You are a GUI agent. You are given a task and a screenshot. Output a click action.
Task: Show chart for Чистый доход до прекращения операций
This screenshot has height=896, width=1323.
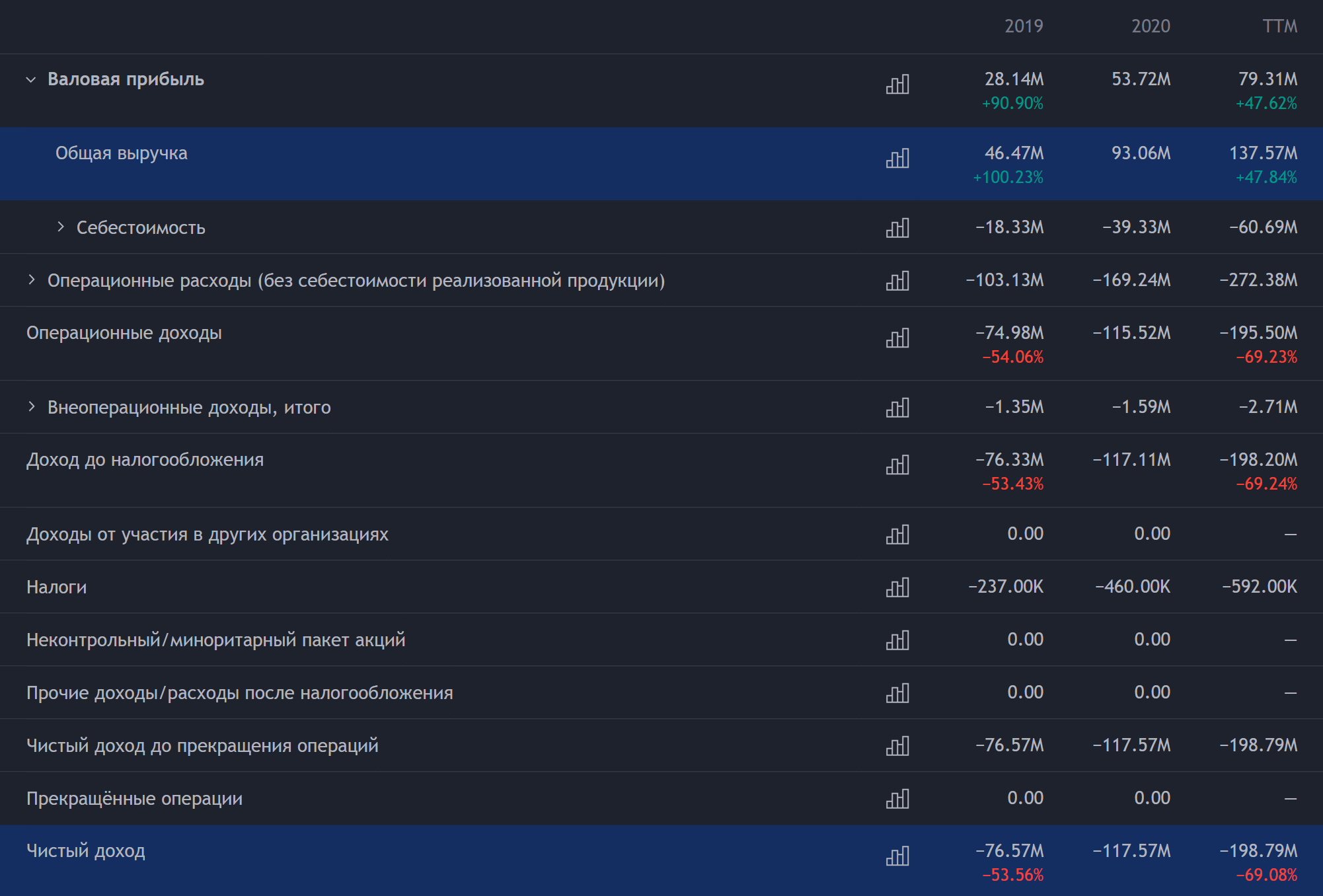point(897,746)
